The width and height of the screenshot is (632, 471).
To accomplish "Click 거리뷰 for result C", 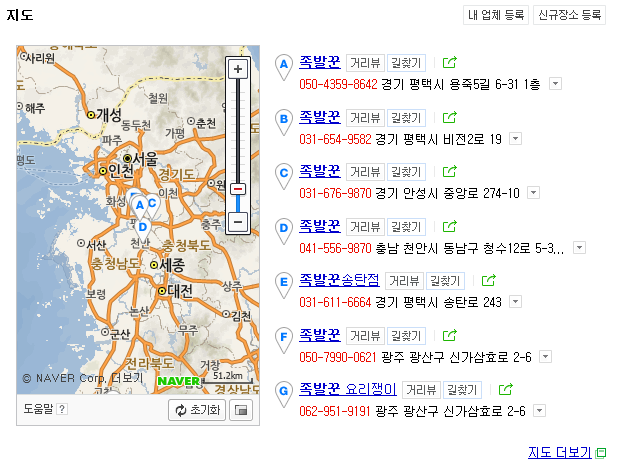I will point(365,172).
